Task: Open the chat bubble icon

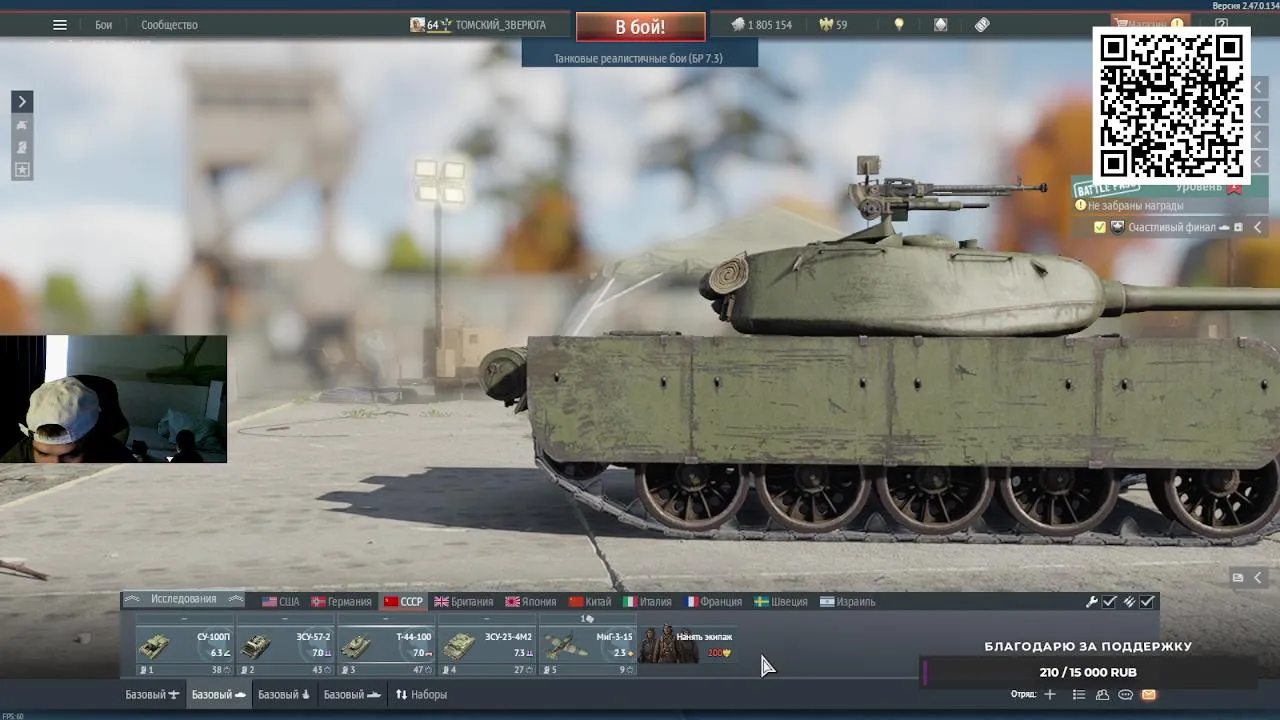Action: [1125, 694]
